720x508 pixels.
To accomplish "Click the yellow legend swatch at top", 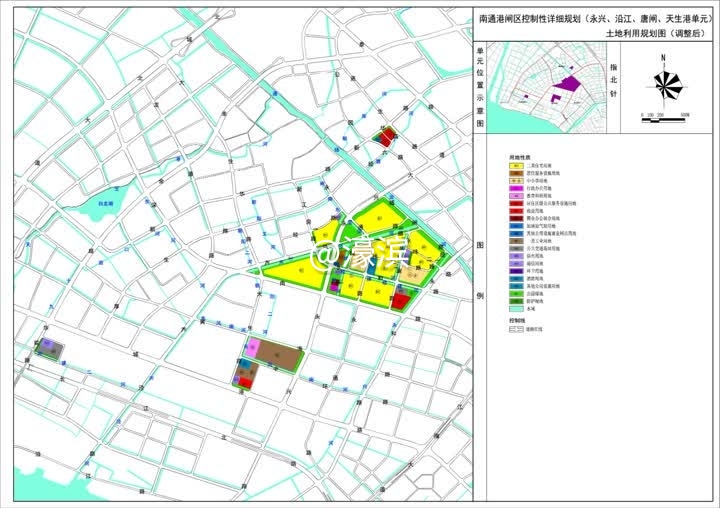I will click(x=517, y=166).
